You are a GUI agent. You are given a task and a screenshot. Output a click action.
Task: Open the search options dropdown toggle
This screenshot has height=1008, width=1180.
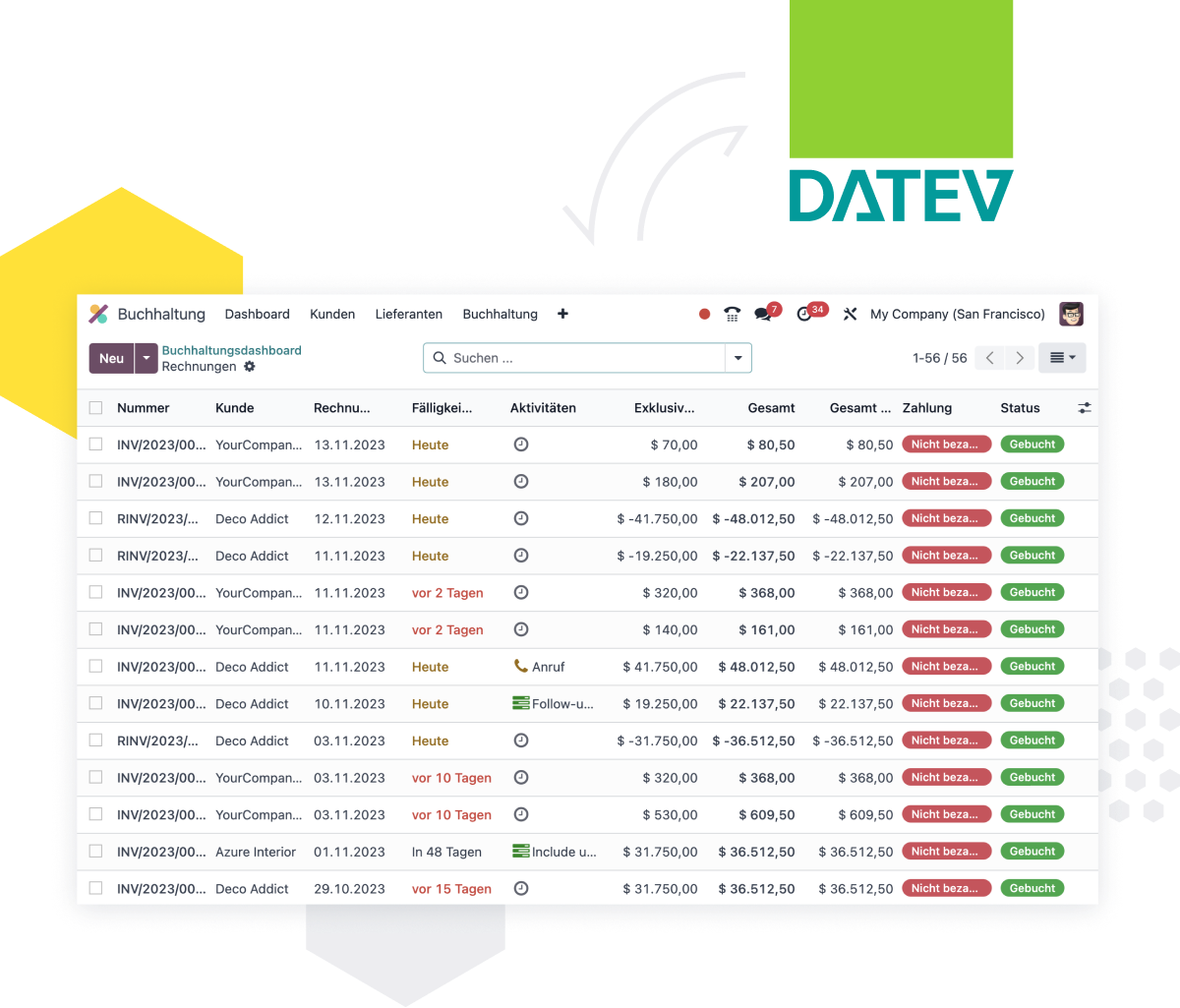(738, 358)
